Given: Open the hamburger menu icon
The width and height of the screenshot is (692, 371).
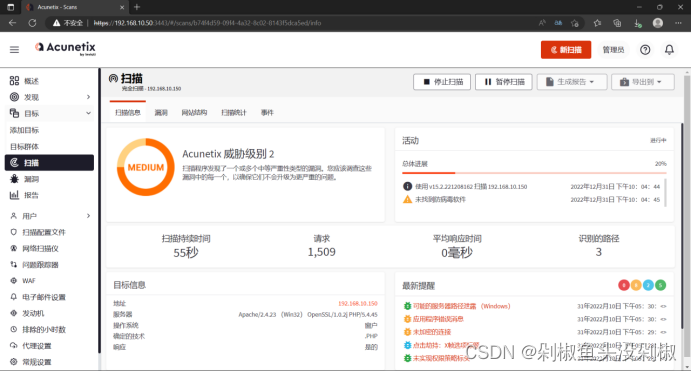Looking at the screenshot, I should (14, 50).
